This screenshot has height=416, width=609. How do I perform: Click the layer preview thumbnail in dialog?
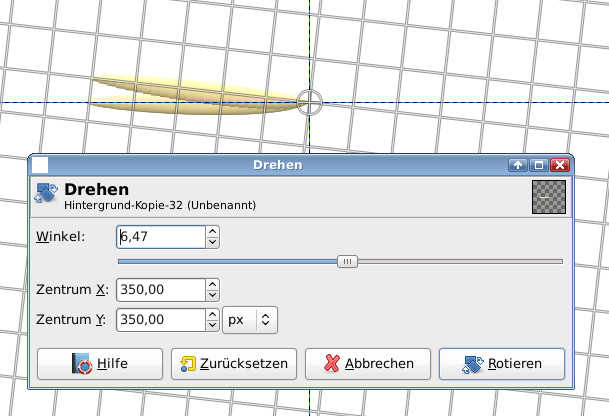point(549,197)
